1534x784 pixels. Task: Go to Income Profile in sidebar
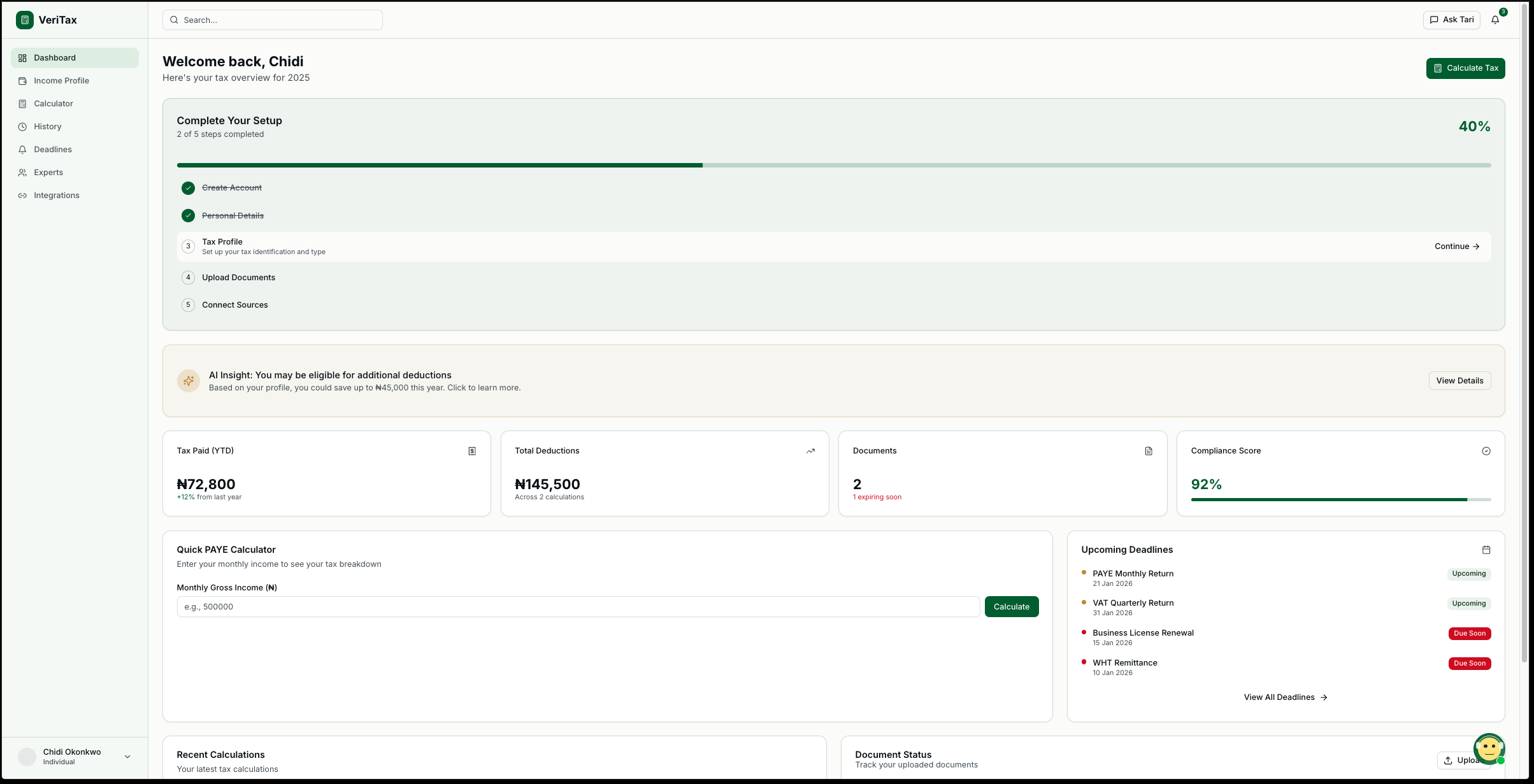tap(61, 81)
